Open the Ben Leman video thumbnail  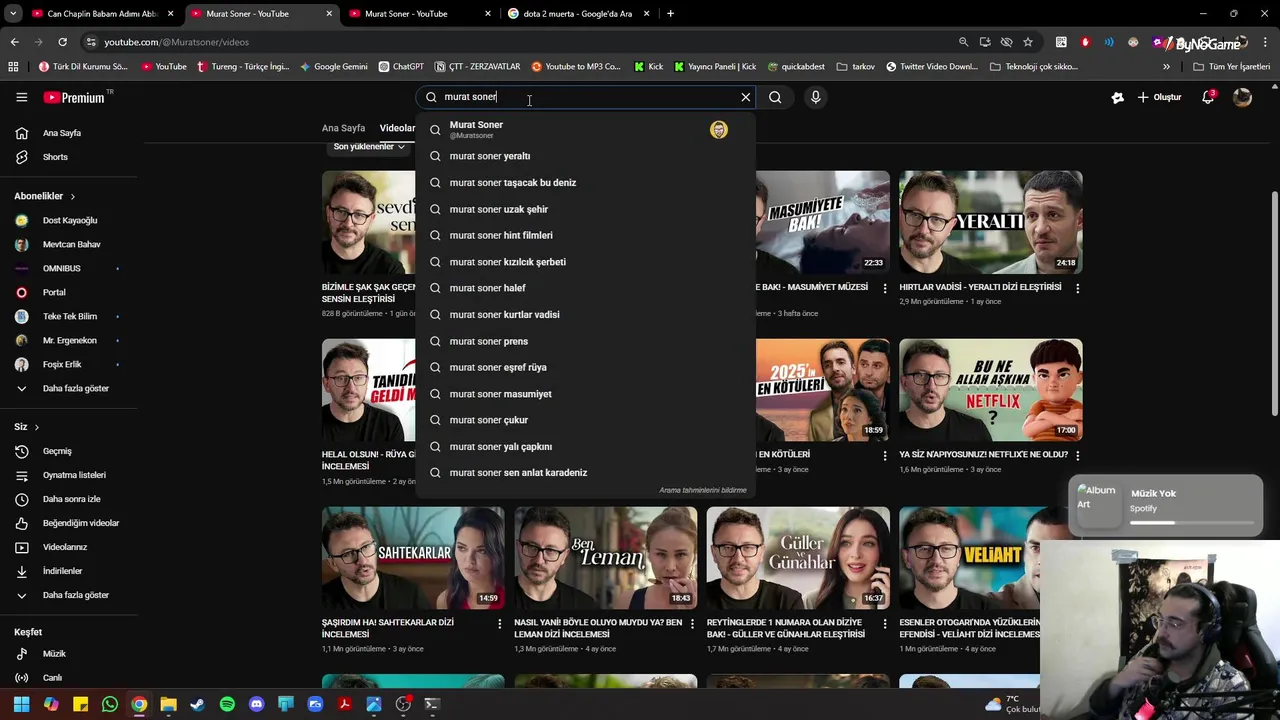pos(606,557)
